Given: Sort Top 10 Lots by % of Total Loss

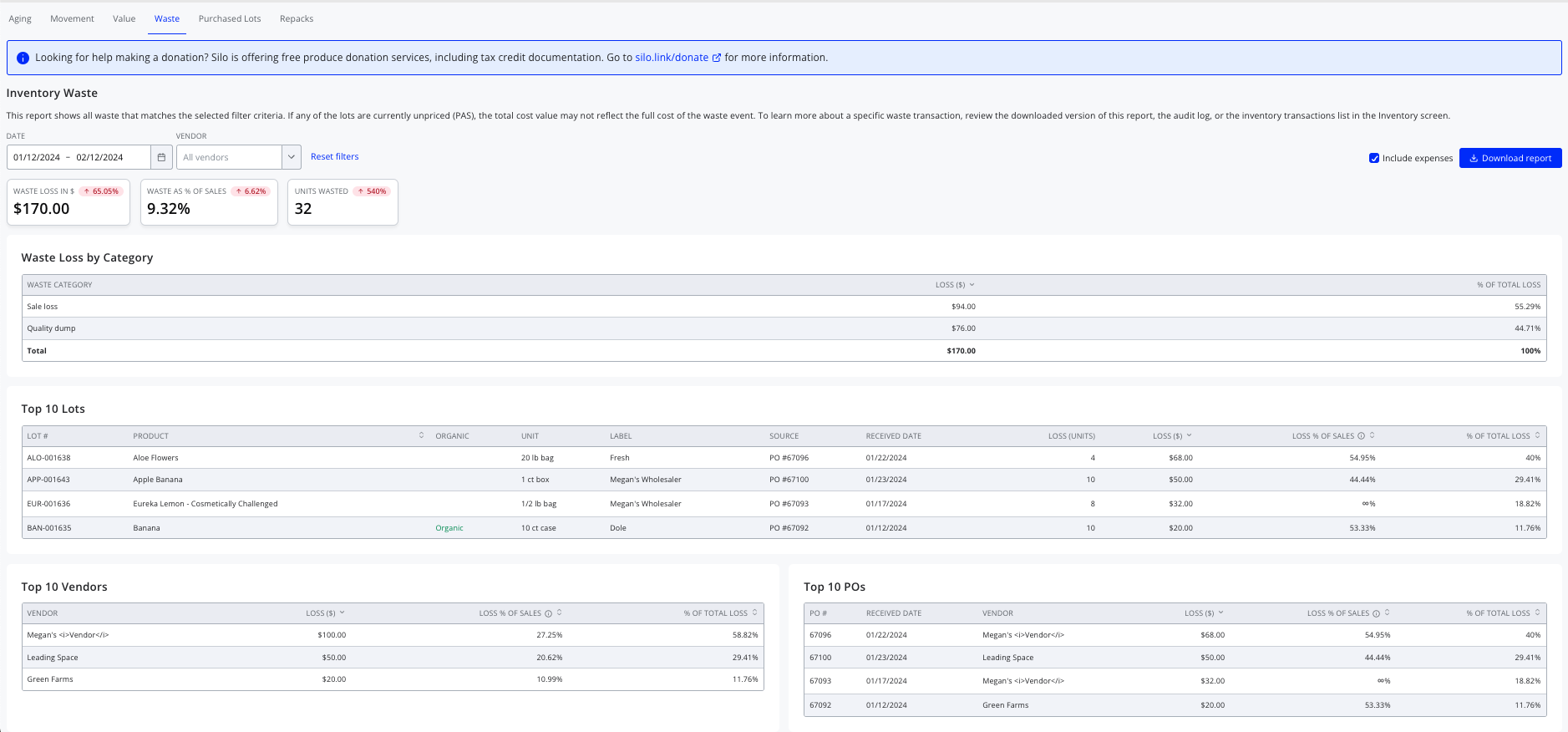Looking at the screenshot, I should [1537, 435].
